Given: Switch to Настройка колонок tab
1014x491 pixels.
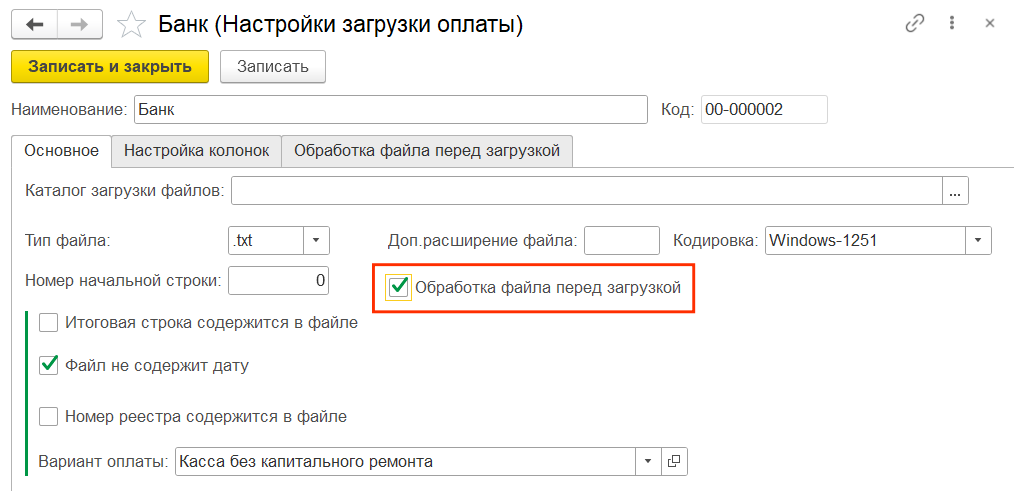Looking at the screenshot, I should click(x=196, y=151).
